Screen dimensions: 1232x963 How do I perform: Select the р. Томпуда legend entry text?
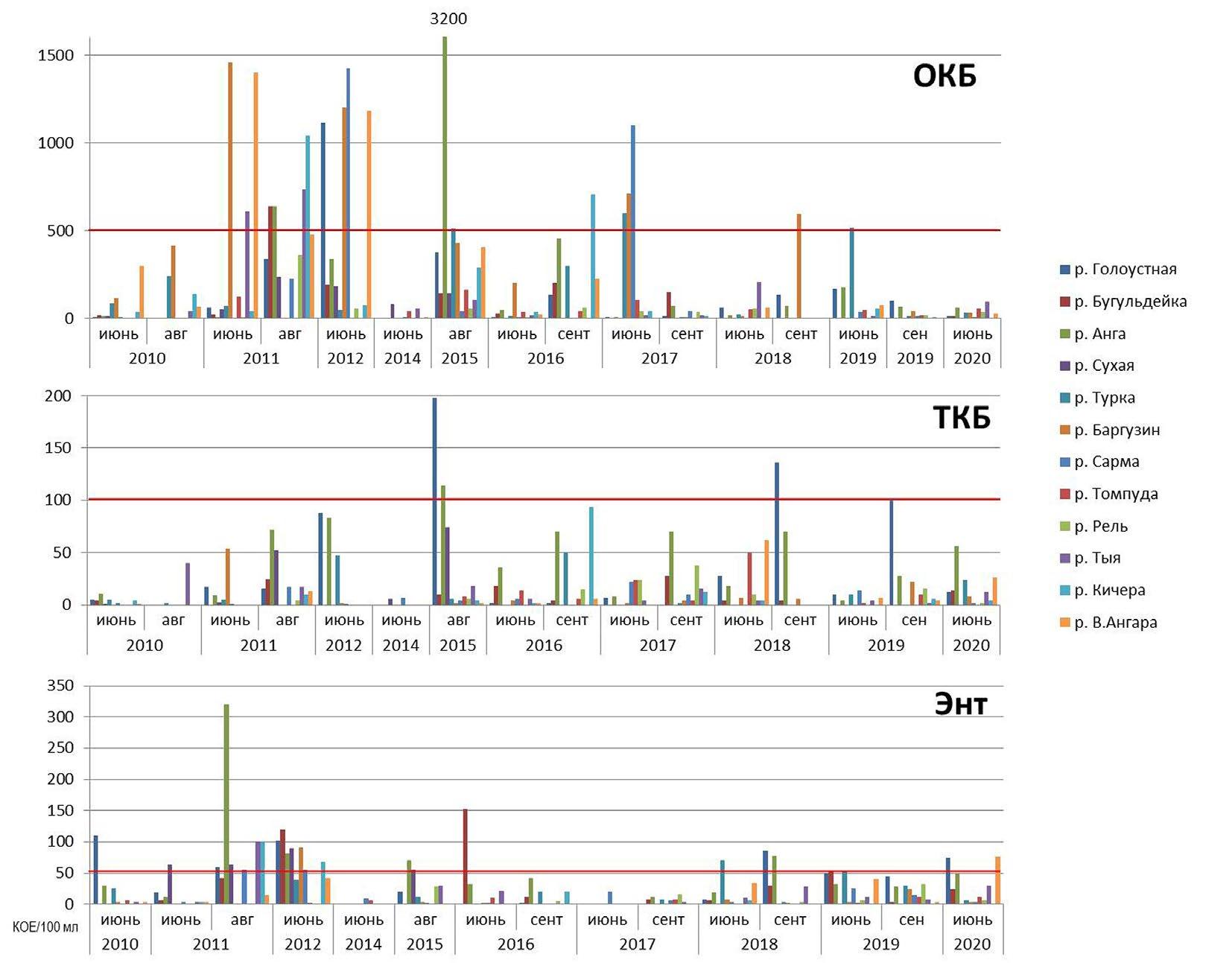(x=1116, y=494)
